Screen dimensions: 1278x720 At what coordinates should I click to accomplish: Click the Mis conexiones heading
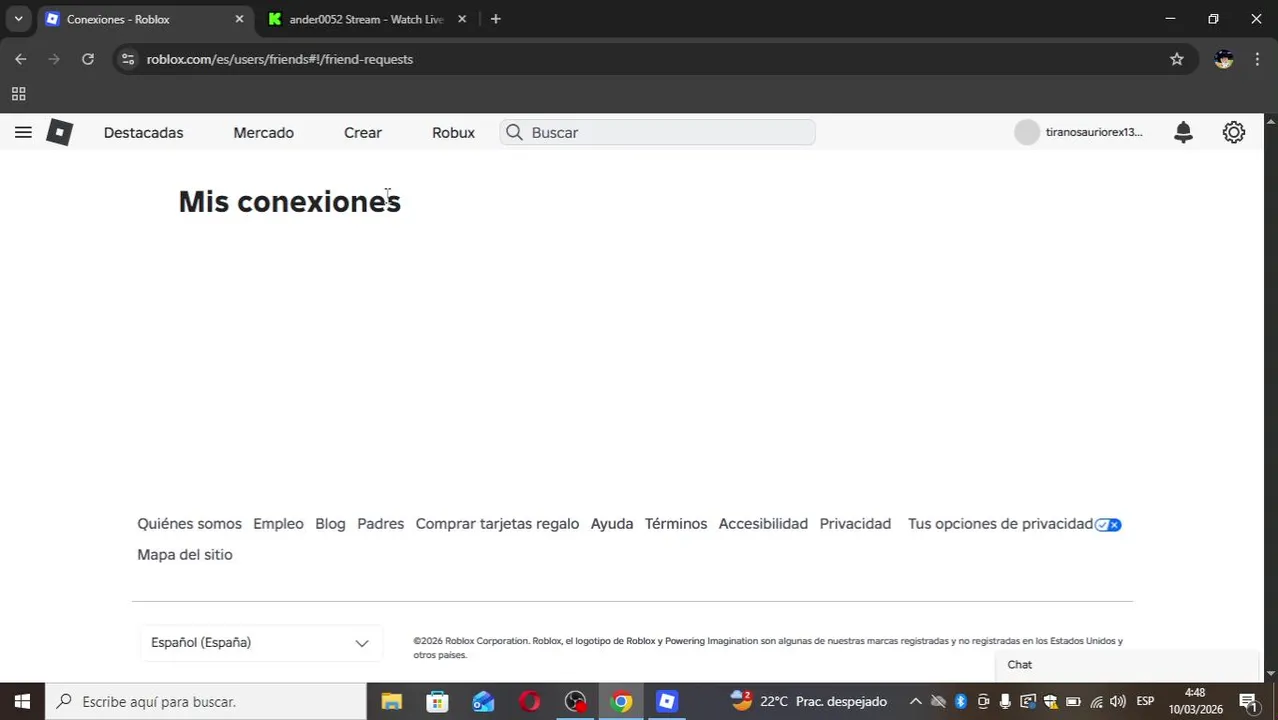coord(289,202)
